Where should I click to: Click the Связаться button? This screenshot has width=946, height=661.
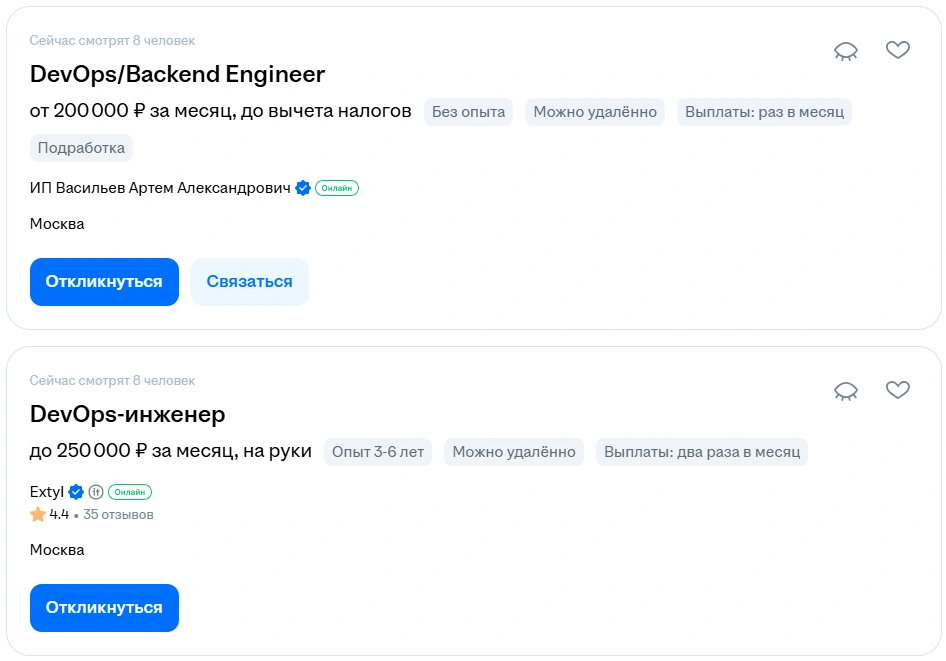pos(249,281)
